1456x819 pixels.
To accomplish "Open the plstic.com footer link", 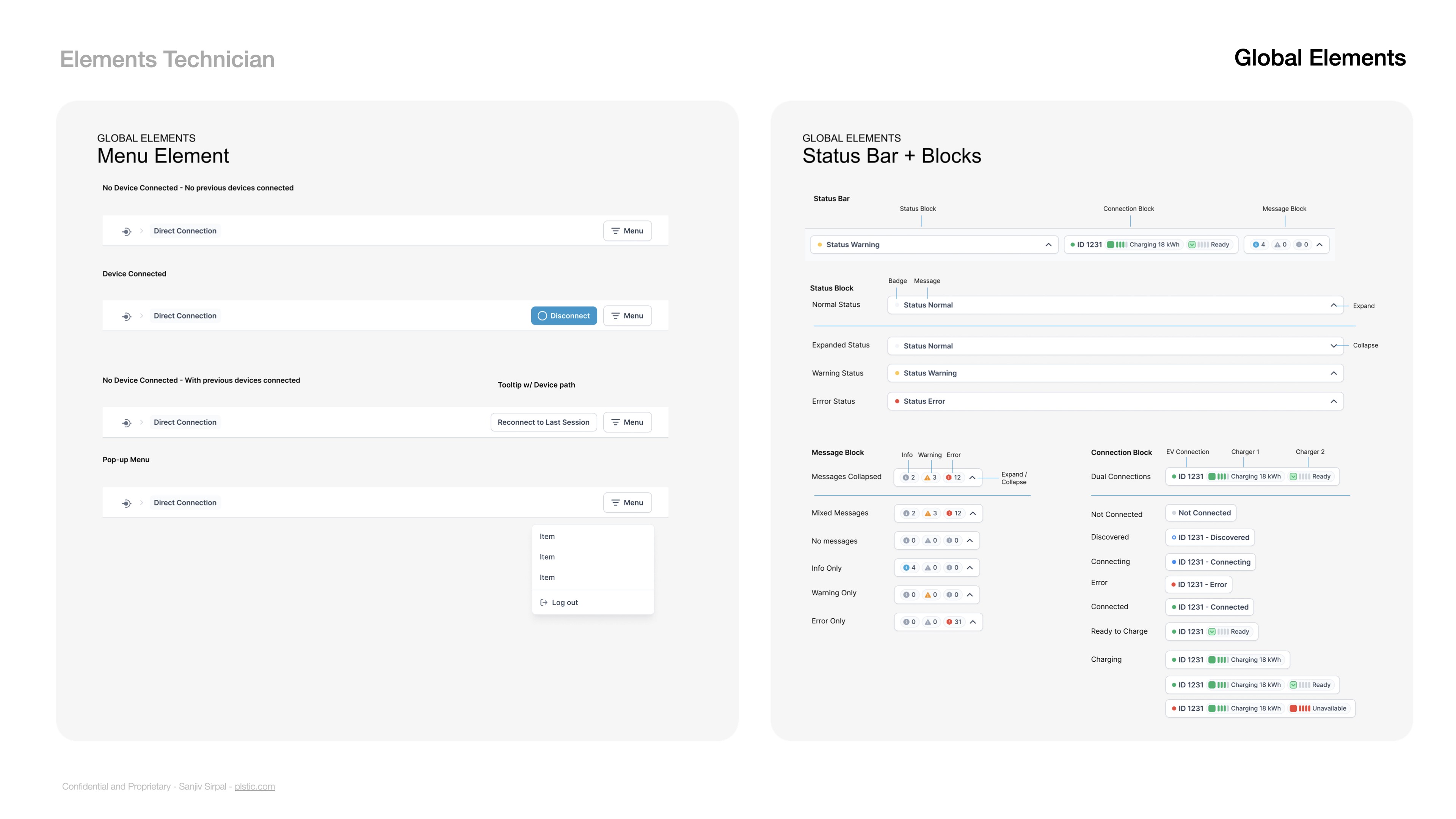I will tap(254, 786).
